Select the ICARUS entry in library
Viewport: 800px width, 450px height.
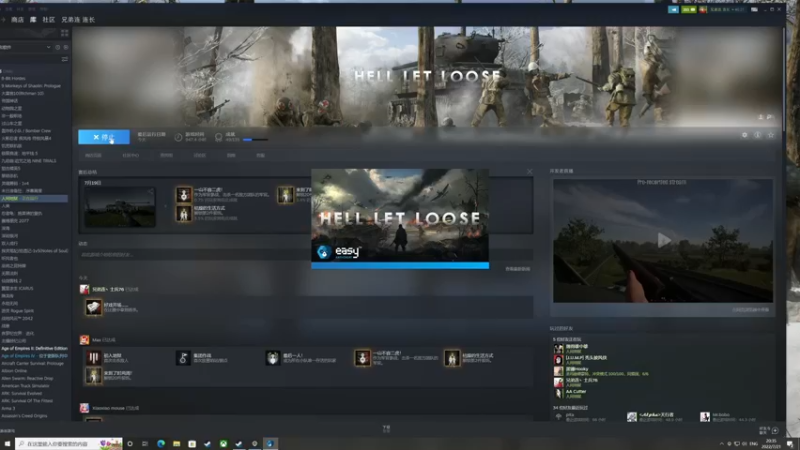point(18,288)
